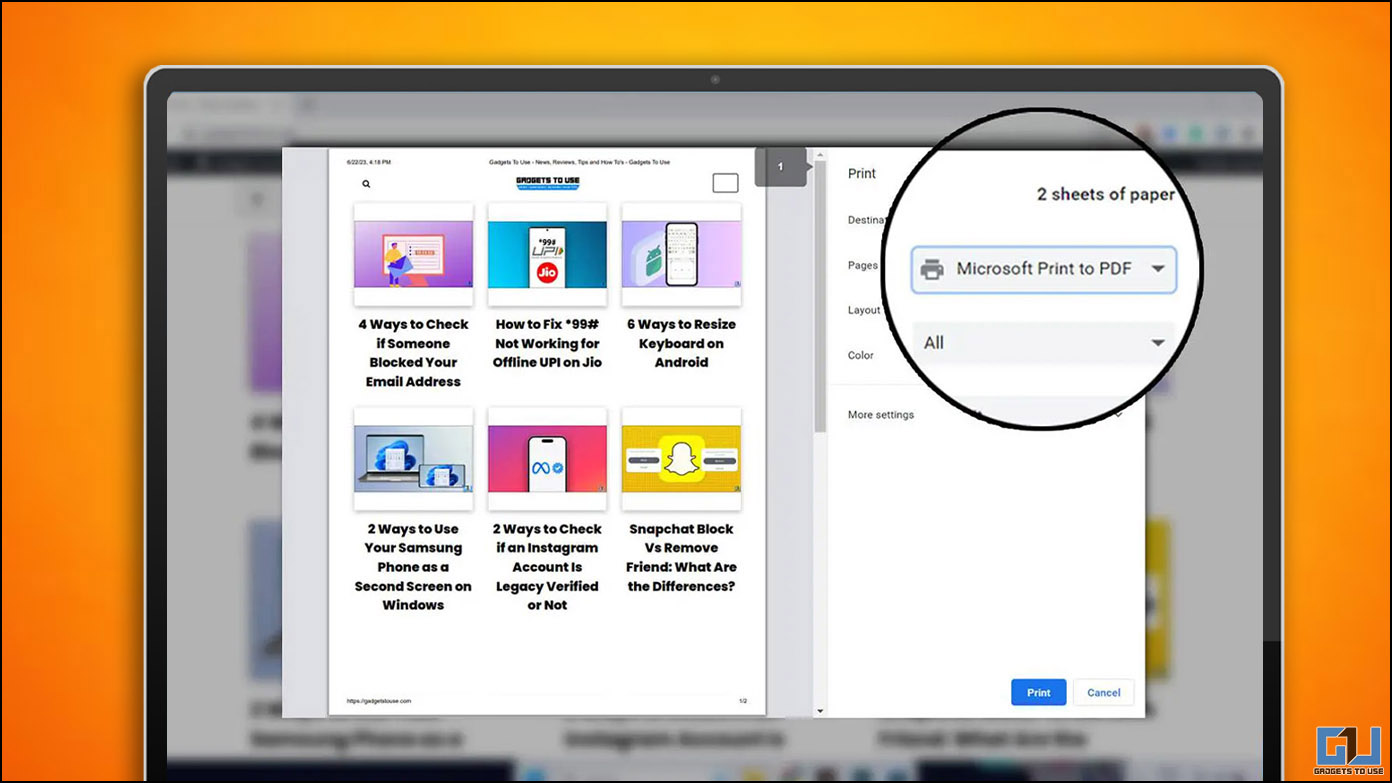This screenshot has height=783, width=1392.
Task: Click the footer URL "https://gadgetstouse.com"
Action: 379,701
